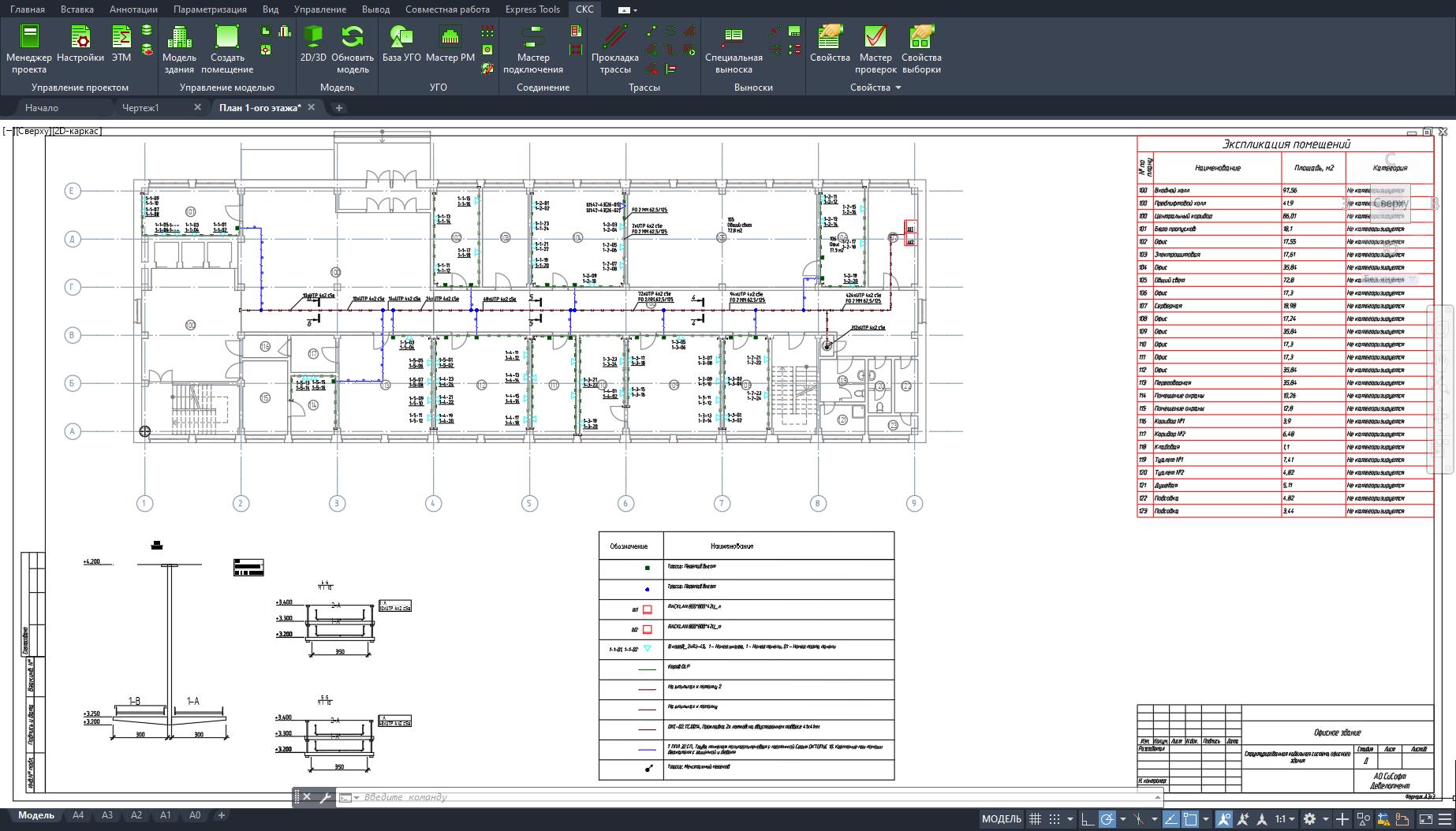Open Менеджер проекта (Project Manager)
1456x831 pixels.
pyautogui.click(x=28, y=49)
